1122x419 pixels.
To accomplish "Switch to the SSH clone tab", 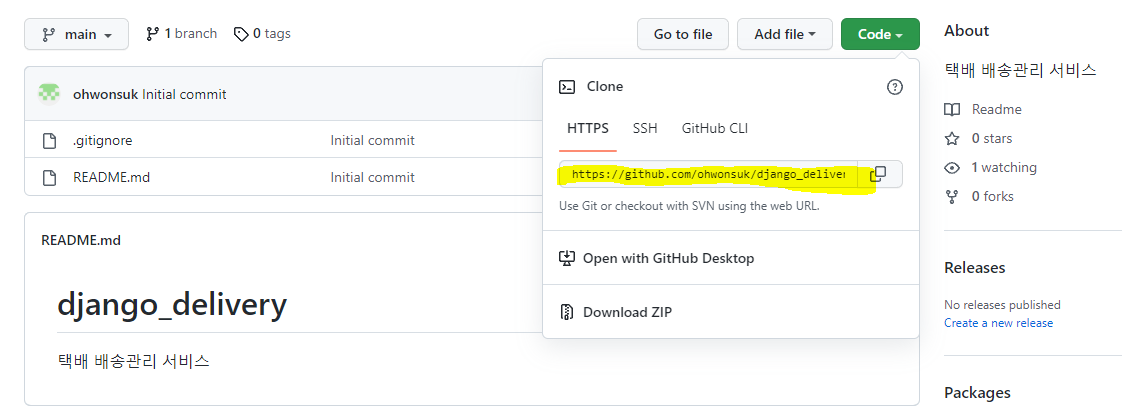I will (645, 129).
